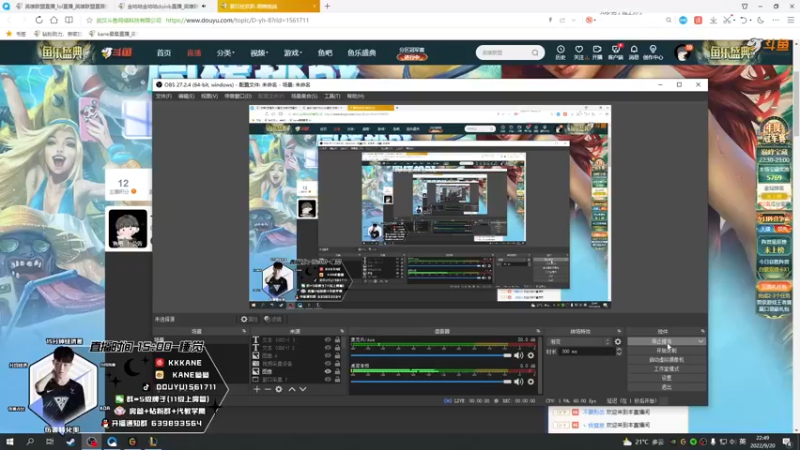Mute the 麦克风/Aux speaker icon

518,356
